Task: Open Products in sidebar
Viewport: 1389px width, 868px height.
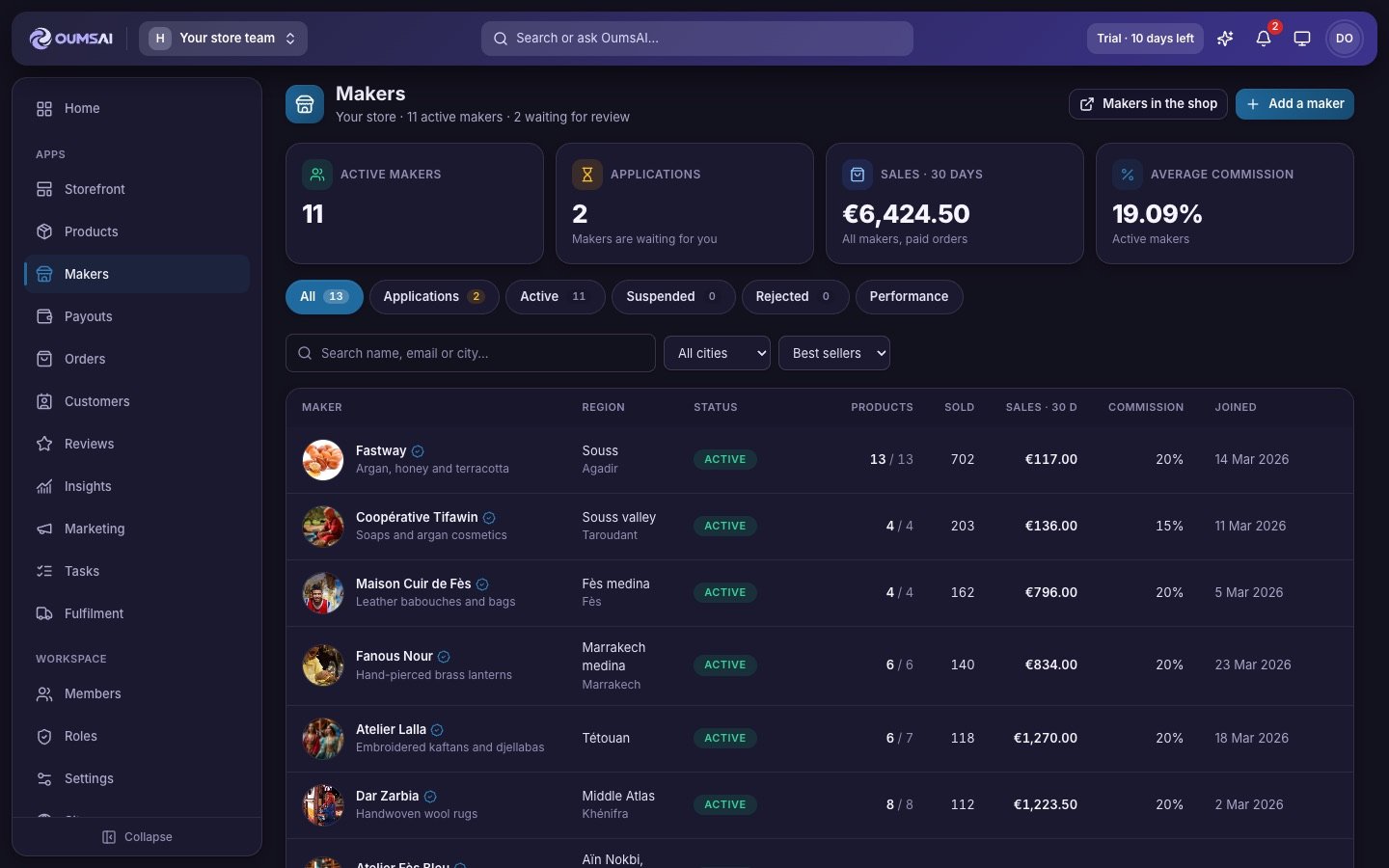Action: coord(137,231)
